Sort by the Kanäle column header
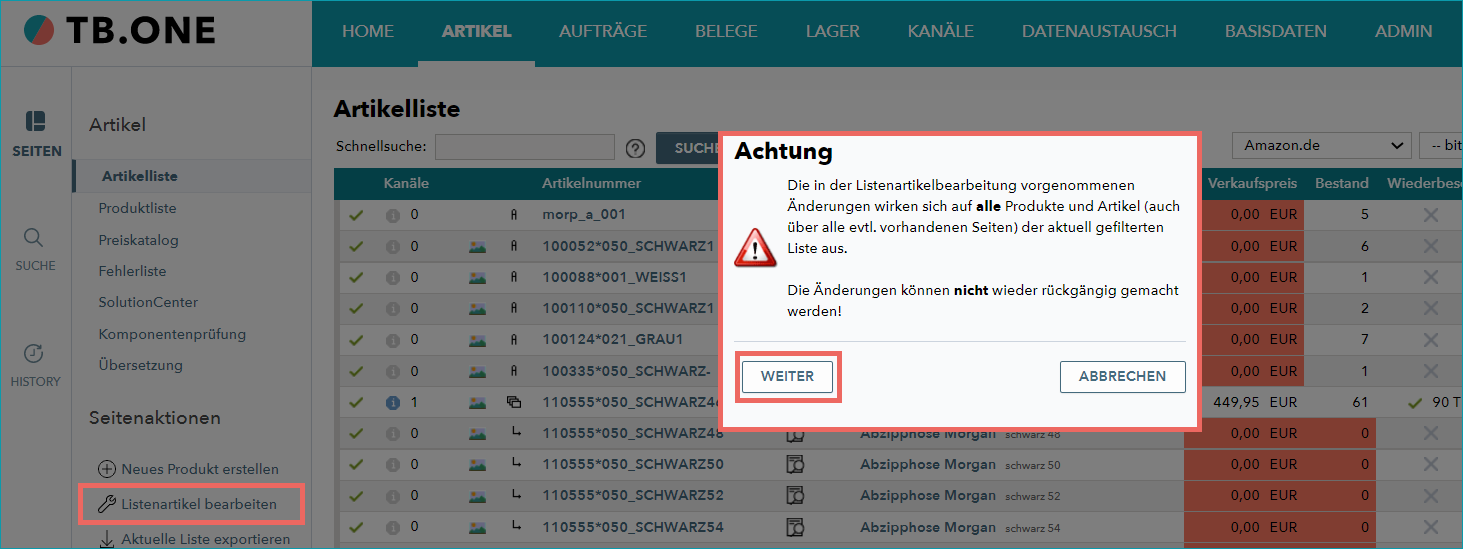The width and height of the screenshot is (1463, 549). pos(406,183)
